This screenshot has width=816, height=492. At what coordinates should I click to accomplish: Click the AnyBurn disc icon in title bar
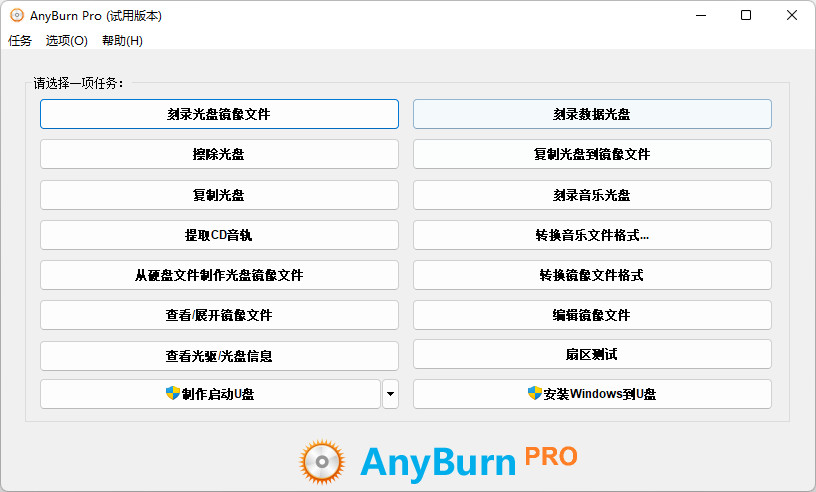click(x=17, y=16)
